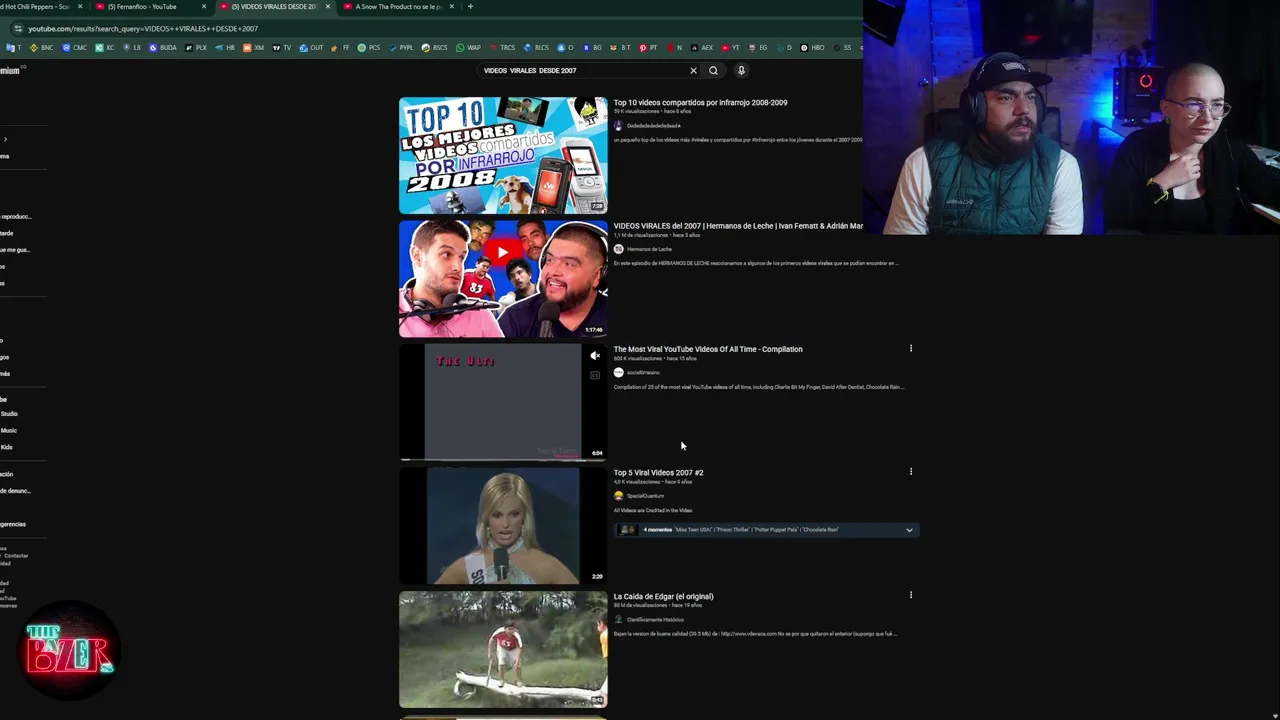
Task: Visit the socialtimesinc channel
Action: point(643,372)
